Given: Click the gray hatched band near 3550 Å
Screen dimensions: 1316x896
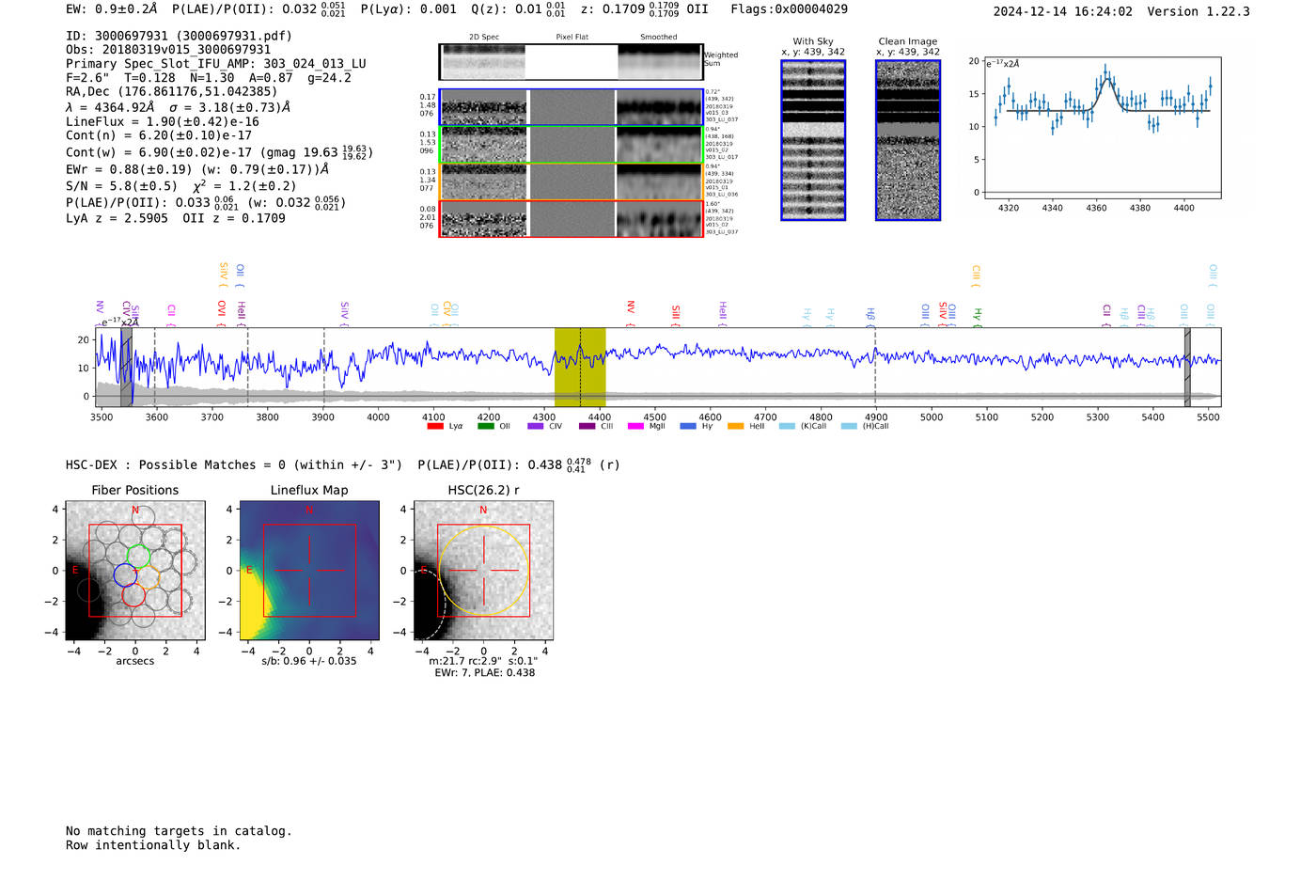Looking at the screenshot, I should pyautogui.click(x=126, y=367).
